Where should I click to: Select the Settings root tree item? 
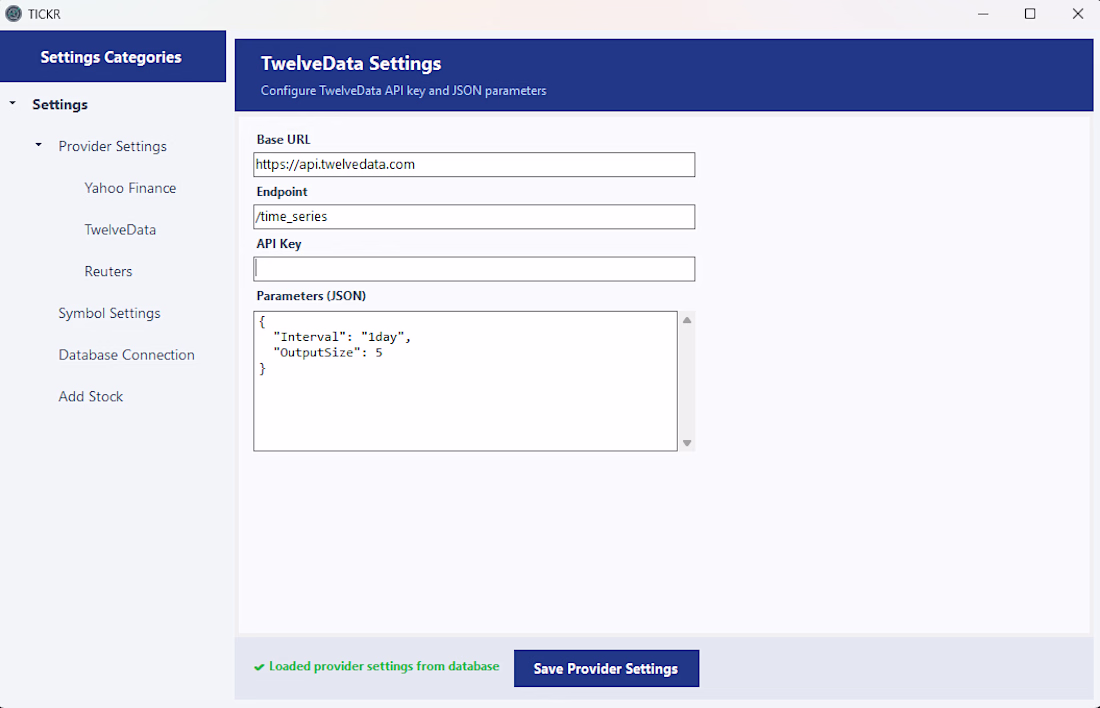(x=60, y=105)
